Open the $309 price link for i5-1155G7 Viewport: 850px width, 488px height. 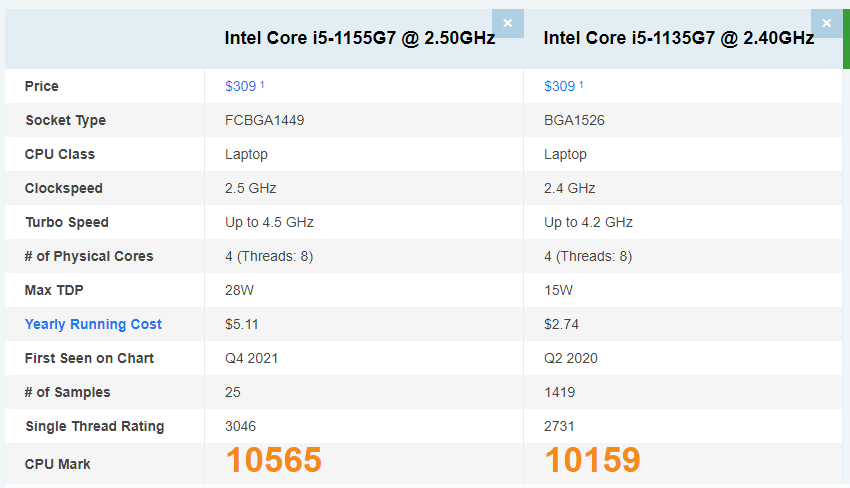pos(241,86)
